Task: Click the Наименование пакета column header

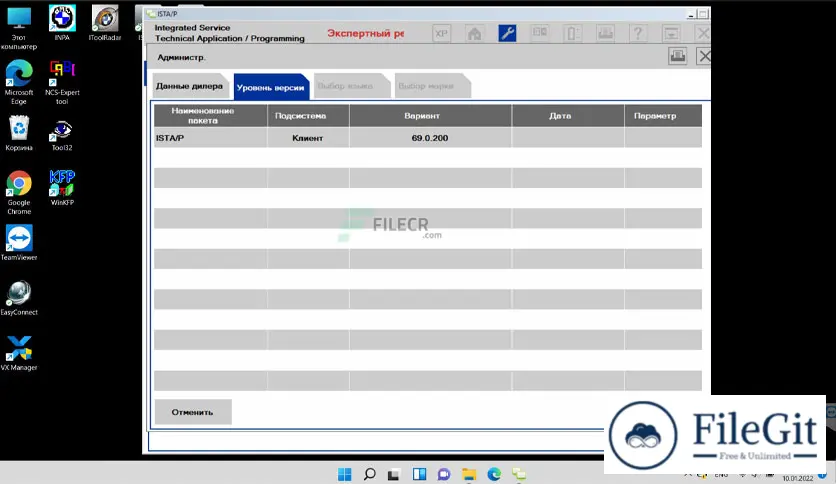Action: click(211, 116)
